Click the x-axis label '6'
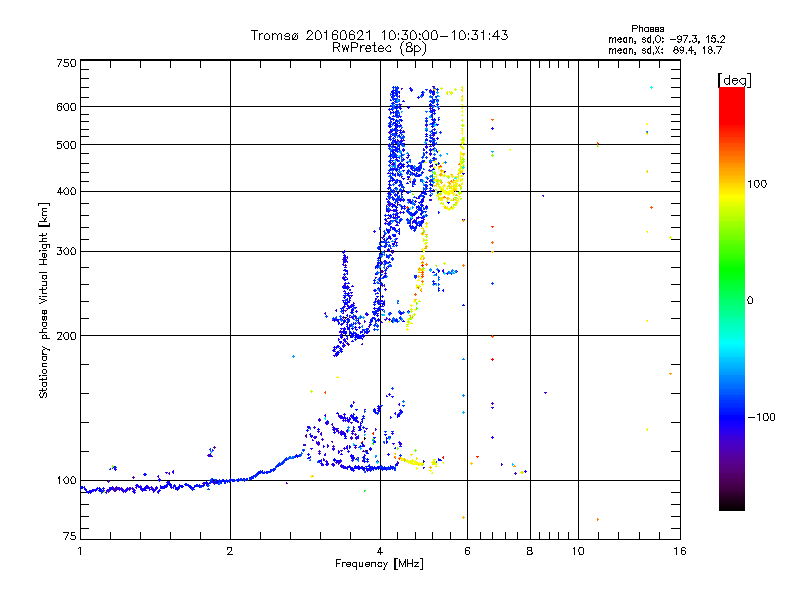800x600 pixels. tap(467, 551)
